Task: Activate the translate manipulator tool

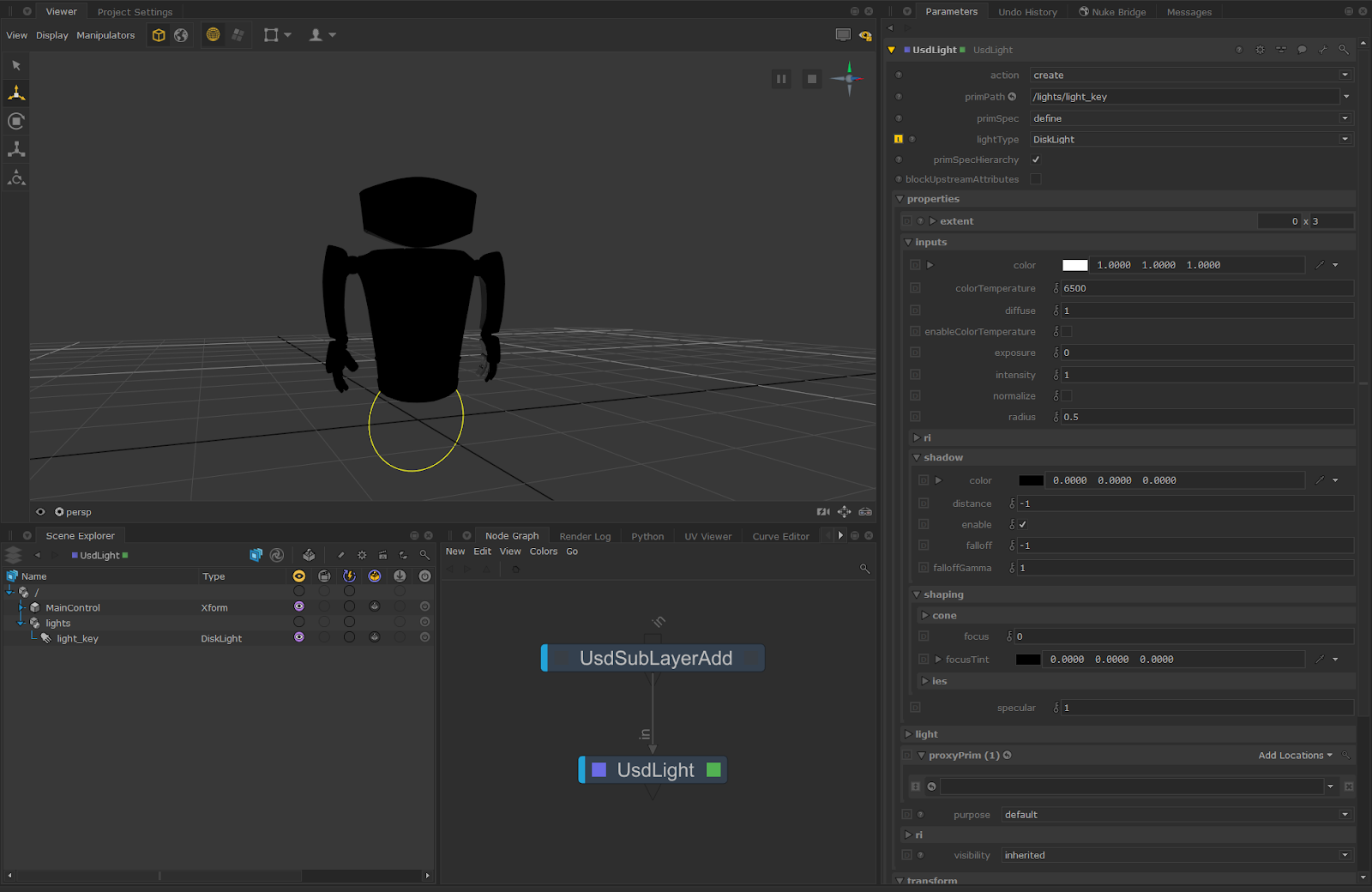Action: (x=16, y=93)
